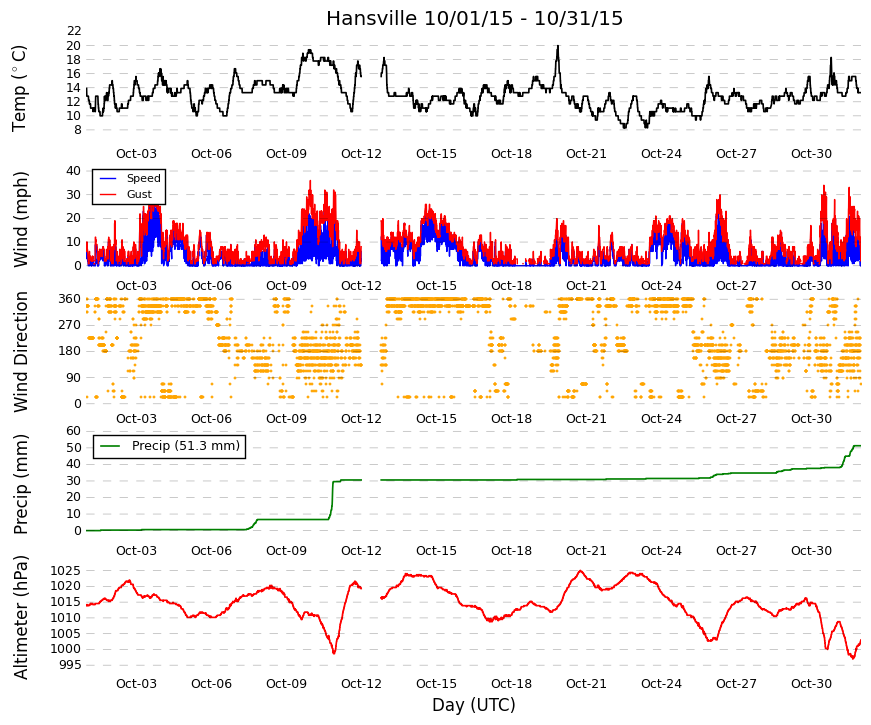This screenshot has width=871, height=725.
Task: Click the Speed legend label
Action: 143,178
